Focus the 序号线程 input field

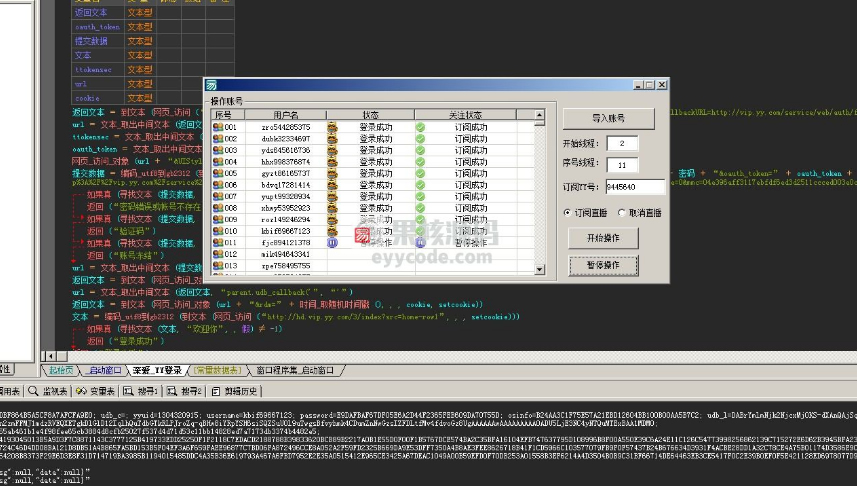(622, 165)
